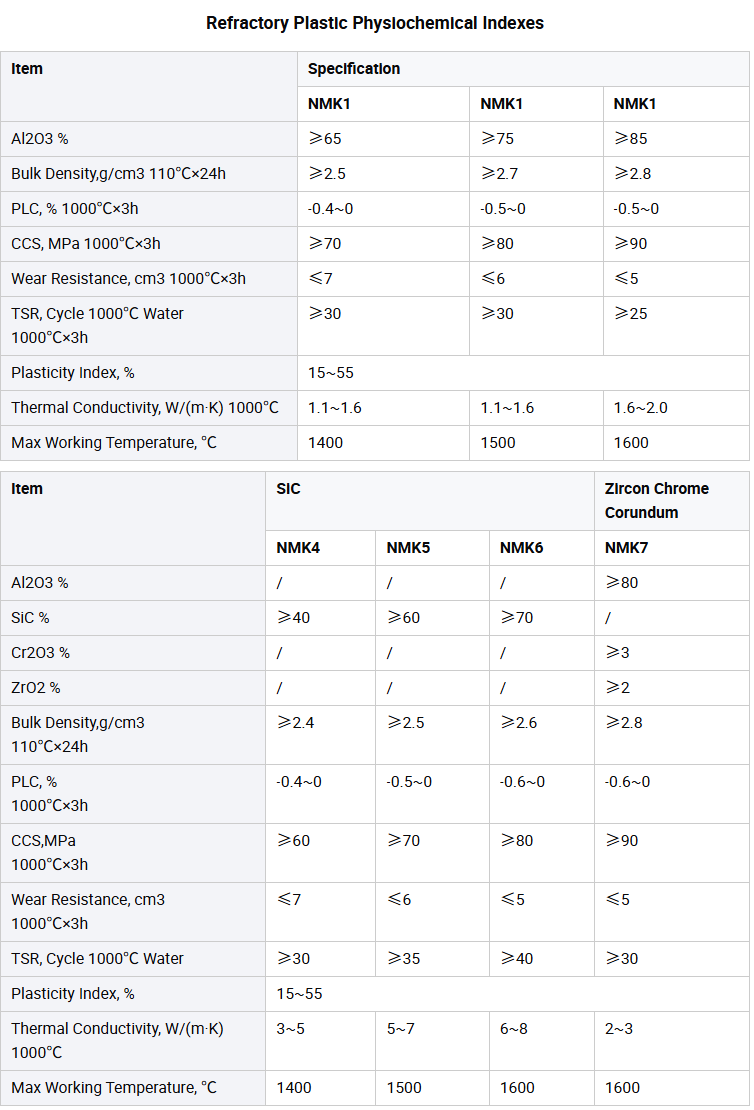Select the 5~7 thermal conductivity cell

[x=432, y=1041]
